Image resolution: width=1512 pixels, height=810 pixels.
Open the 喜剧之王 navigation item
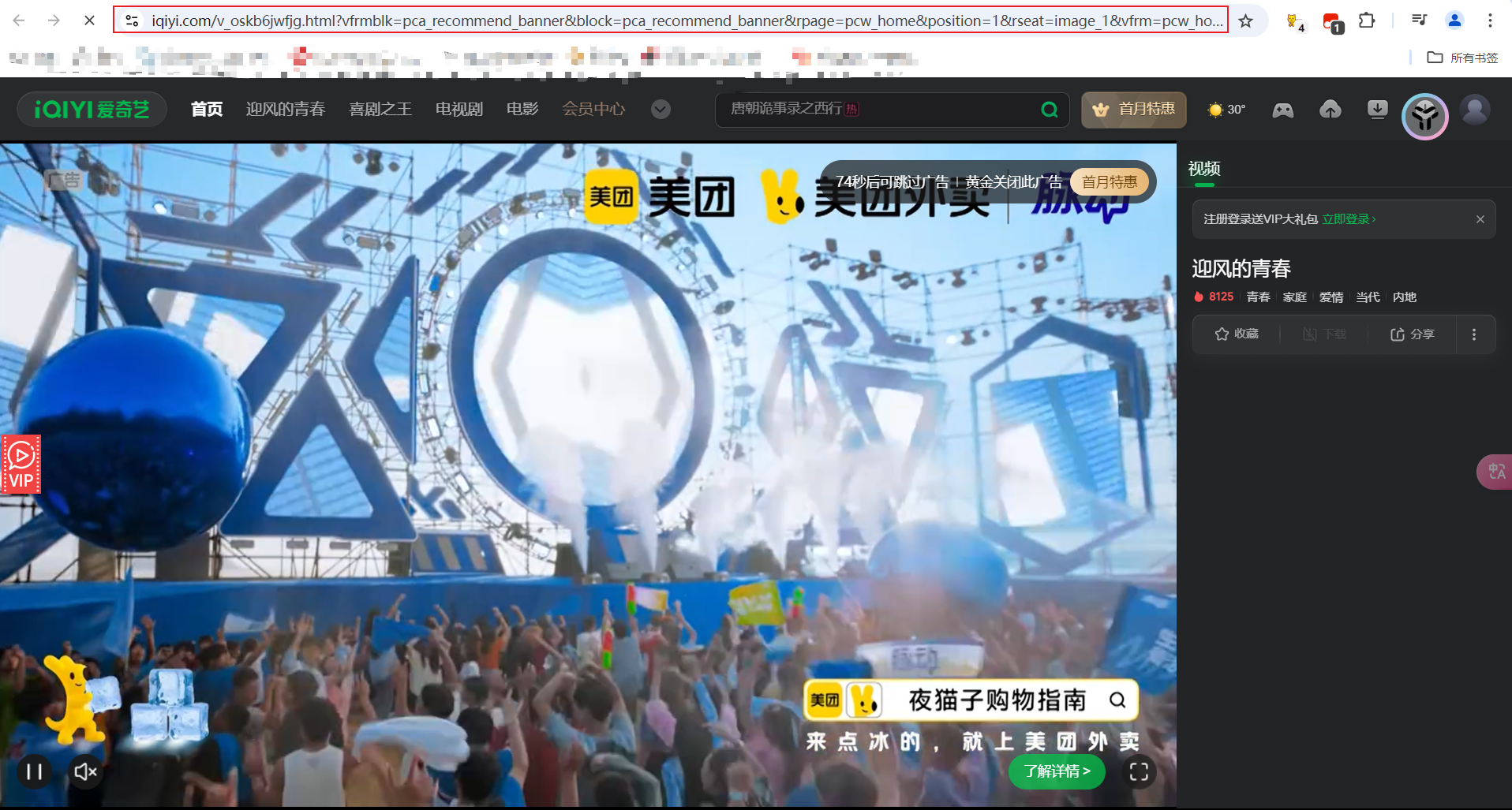click(380, 109)
